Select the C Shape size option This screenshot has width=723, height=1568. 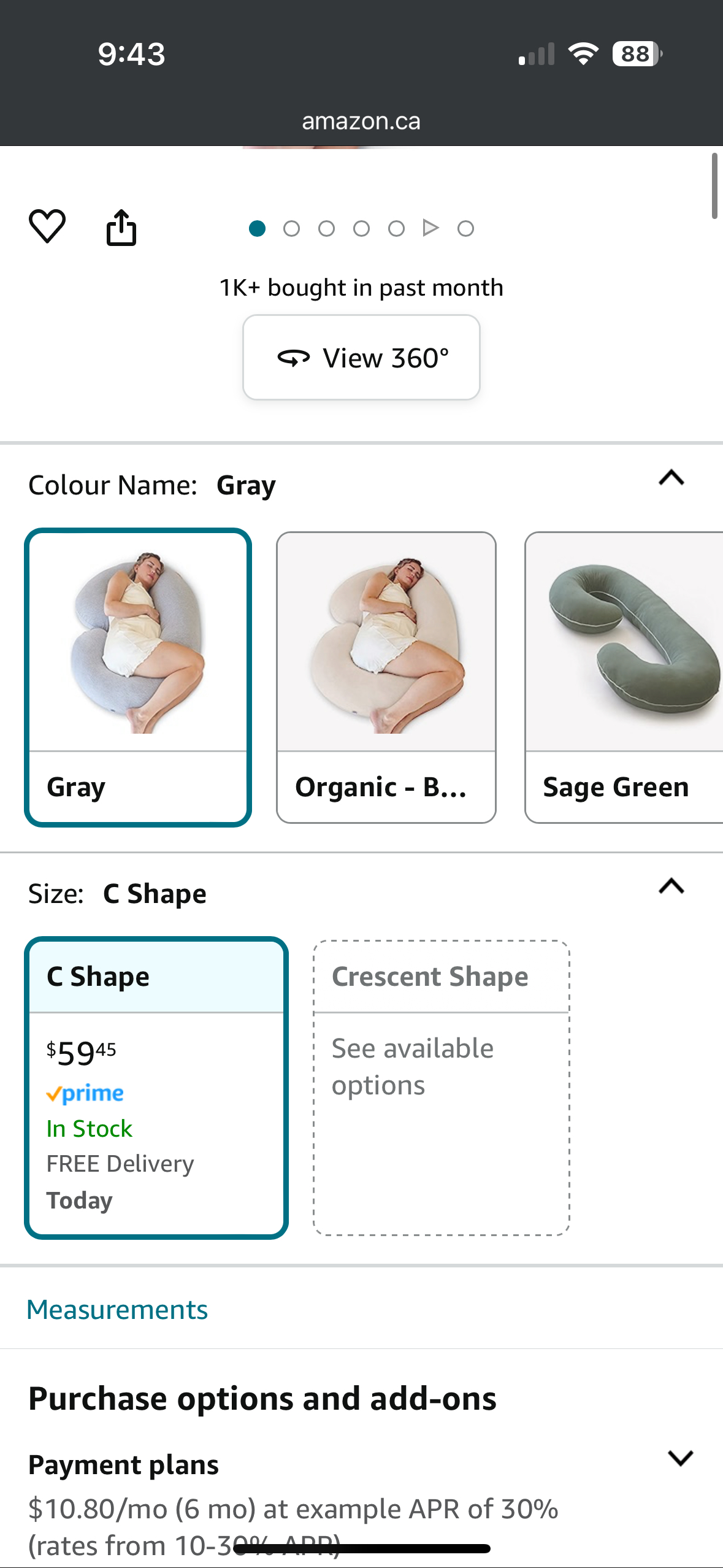tap(156, 1087)
